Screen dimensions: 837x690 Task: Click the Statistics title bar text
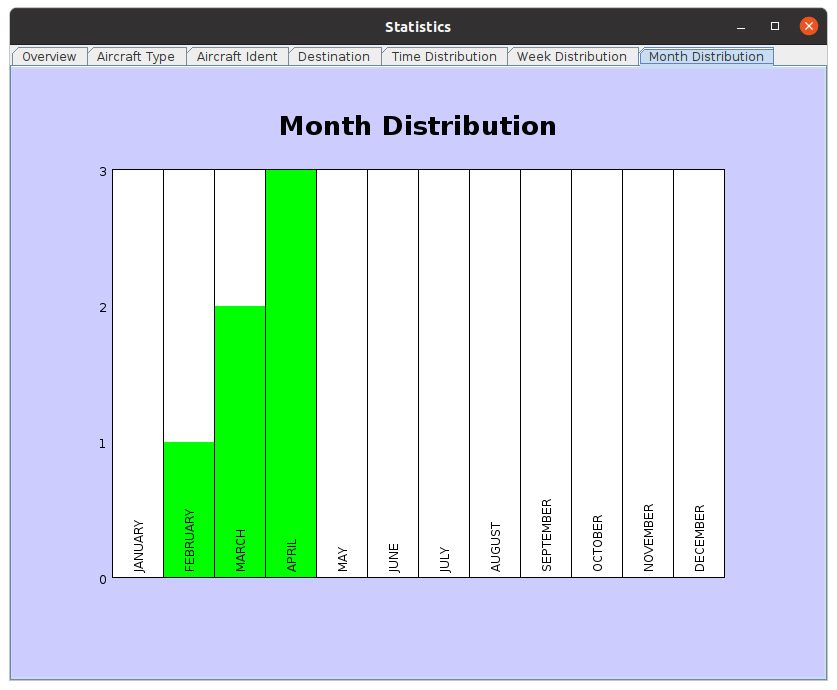417,27
